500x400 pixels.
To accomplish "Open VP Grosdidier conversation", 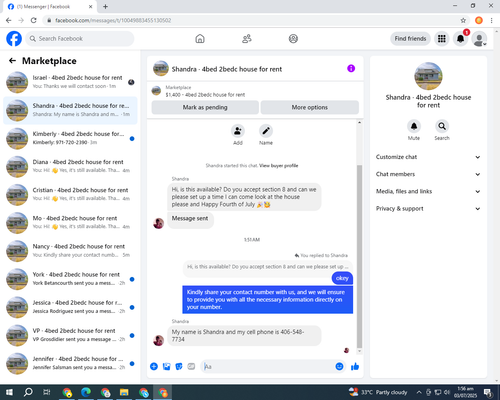I will [70, 336].
